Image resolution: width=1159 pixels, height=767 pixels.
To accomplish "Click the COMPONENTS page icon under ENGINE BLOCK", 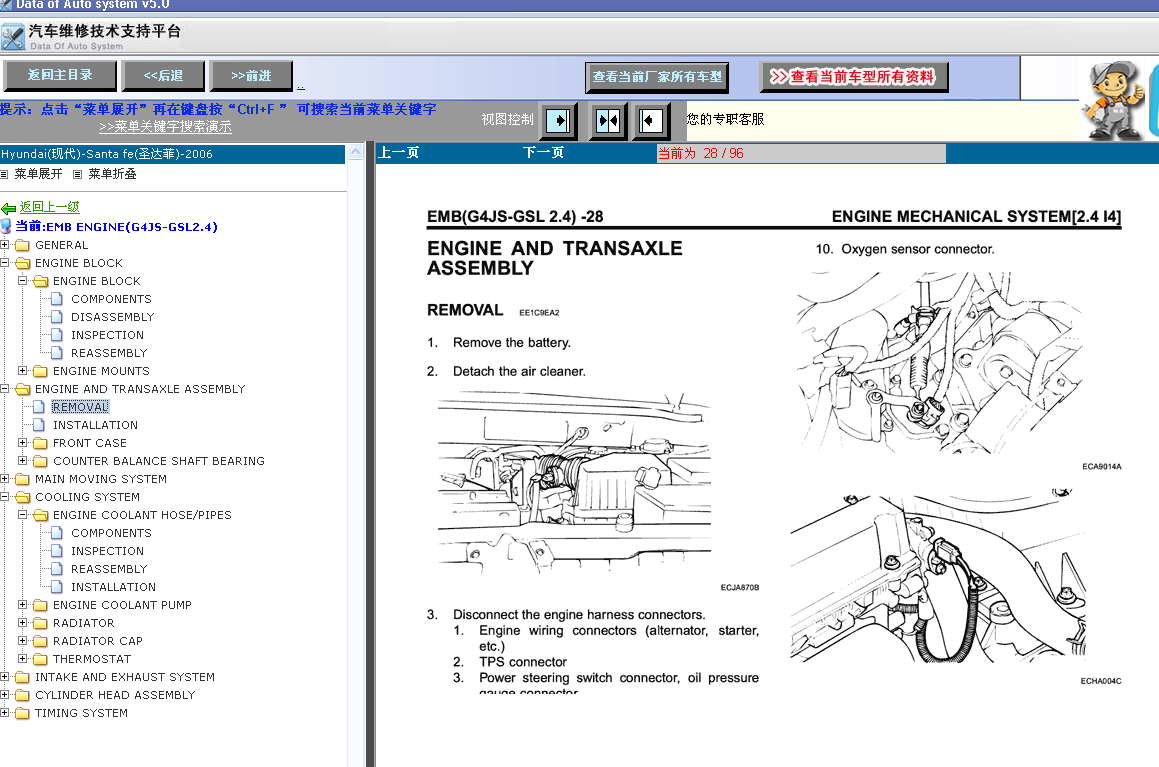I will tap(57, 299).
